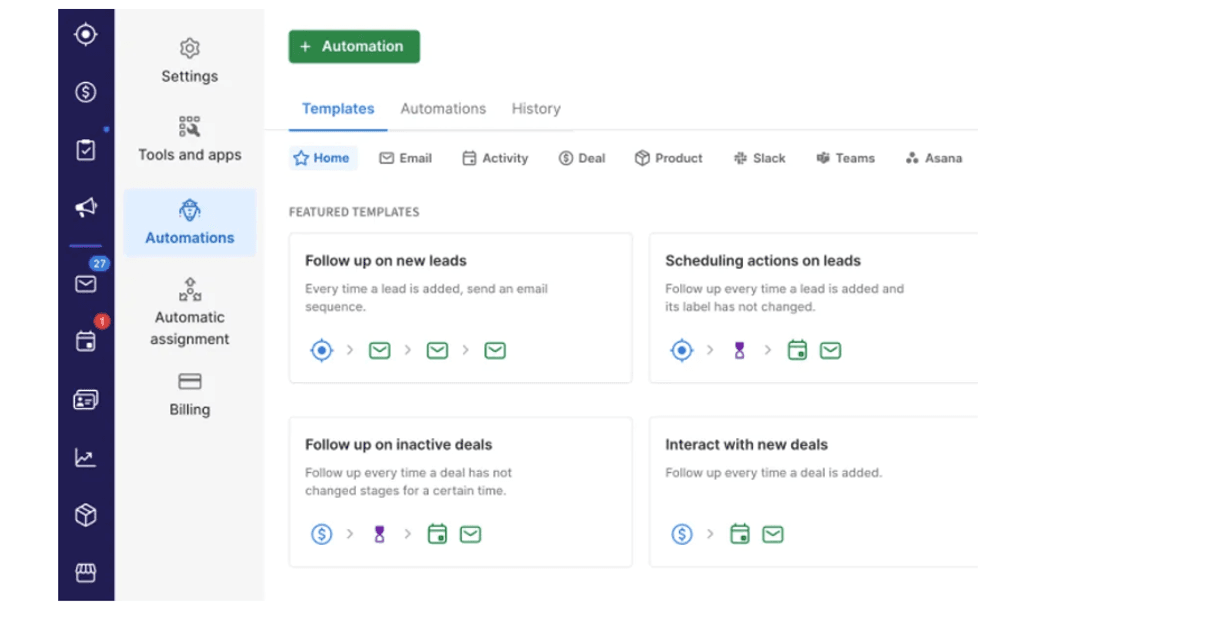
Task: Click last email icon in Follow up on new leads
Action: (x=495, y=350)
